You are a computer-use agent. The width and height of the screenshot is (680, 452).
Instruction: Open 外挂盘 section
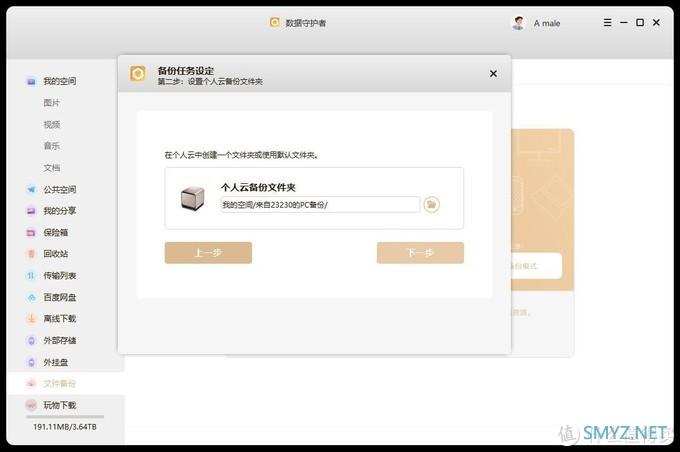pos(56,362)
